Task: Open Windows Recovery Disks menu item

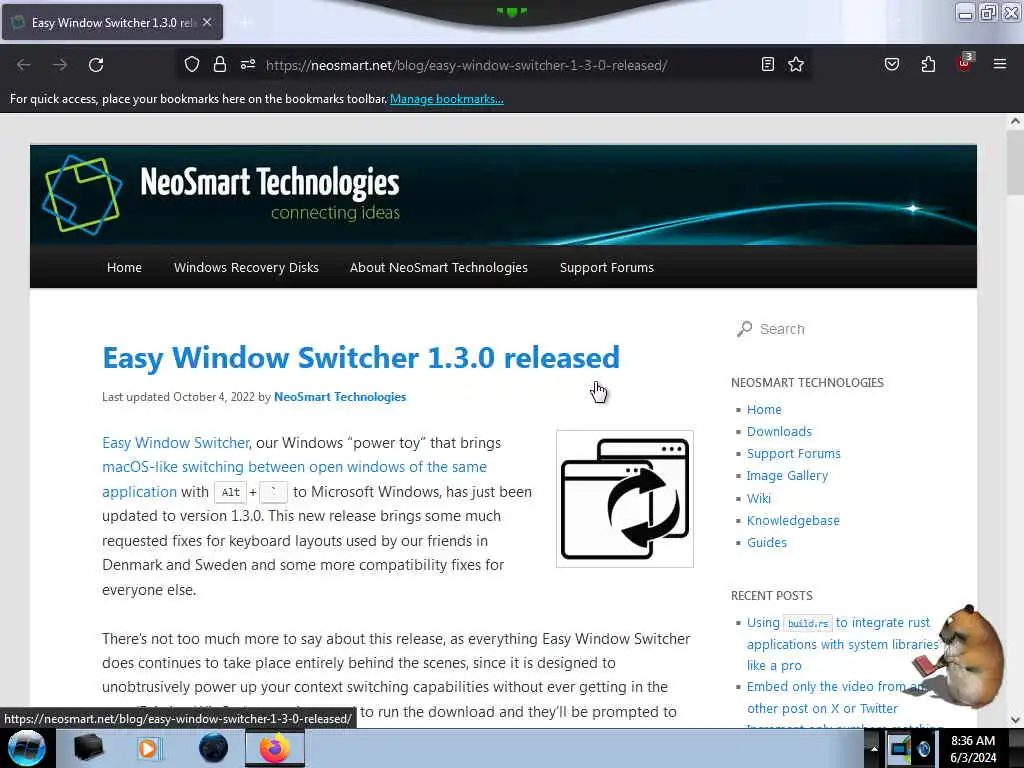Action: pyautogui.click(x=246, y=267)
